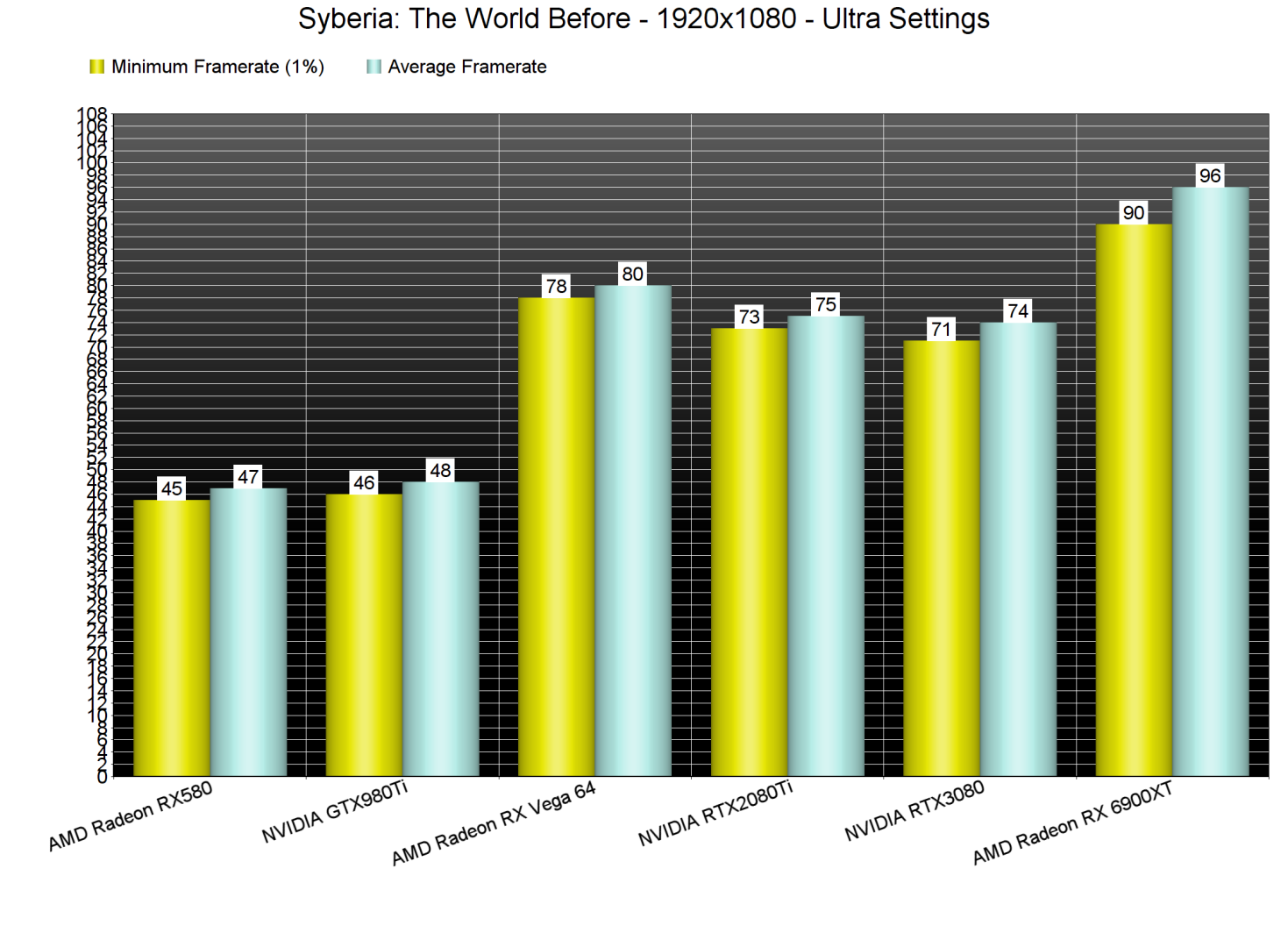Click the yellow Minimum Framerate legend swatch
Image resolution: width=1288 pixels, height=947 pixels.
pyautogui.click(x=97, y=67)
